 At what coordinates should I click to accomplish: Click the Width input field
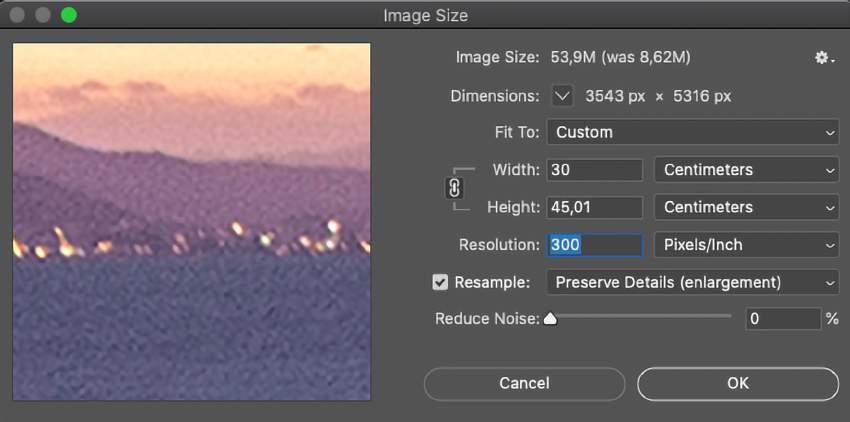pyautogui.click(x=594, y=170)
